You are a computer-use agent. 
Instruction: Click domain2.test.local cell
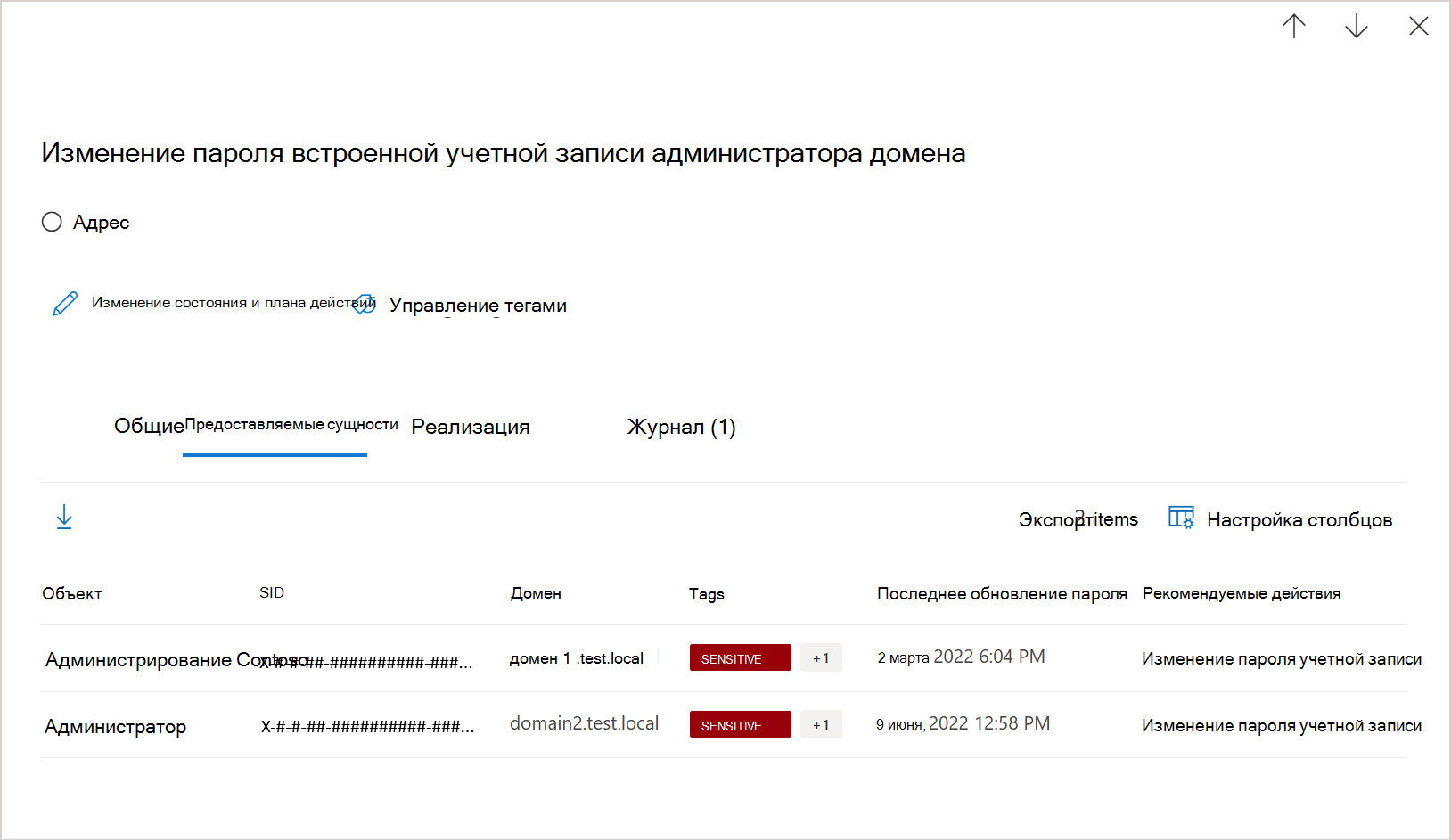click(585, 723)
